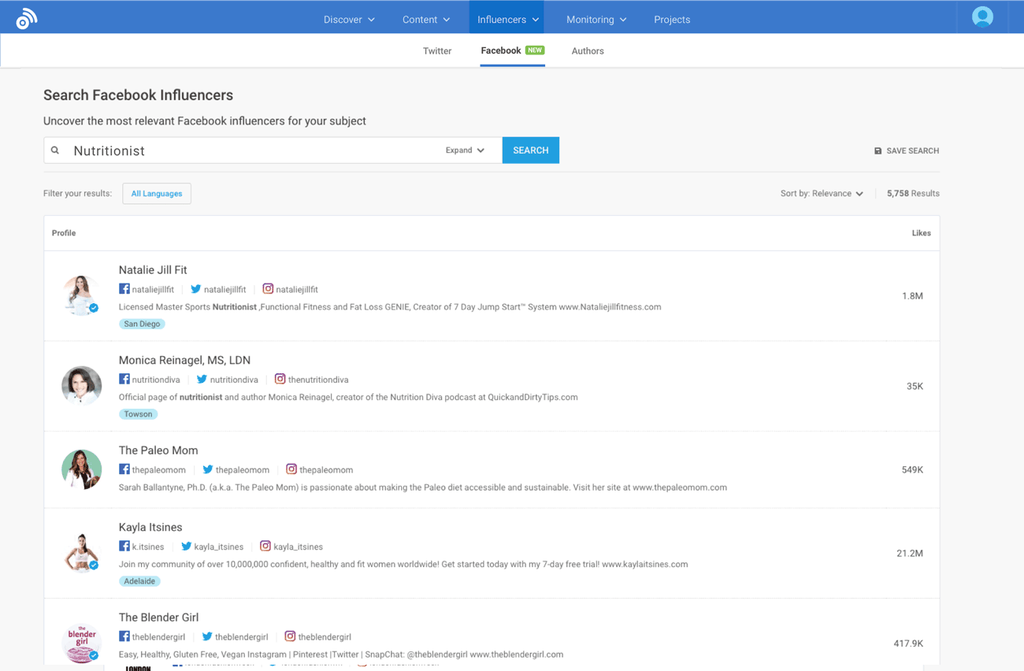The image size is (1024, 671).
Task: Click The Blender Girl profile photo
Action: [82, 643]
